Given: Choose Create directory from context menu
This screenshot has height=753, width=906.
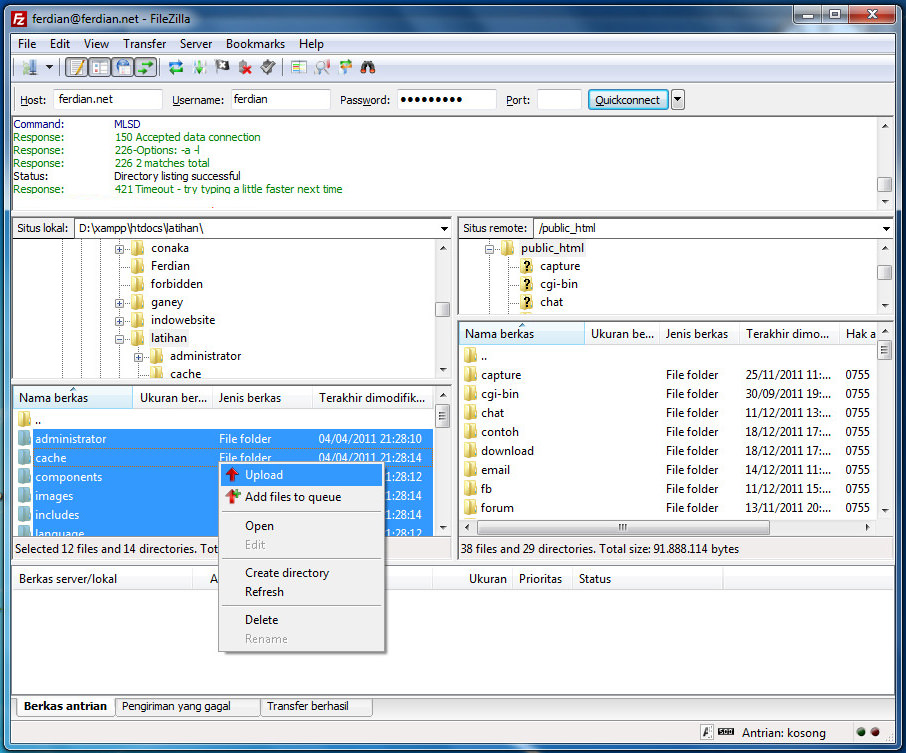Looking at the screenshot, I should pyautogui.click(x=301, y=573).
